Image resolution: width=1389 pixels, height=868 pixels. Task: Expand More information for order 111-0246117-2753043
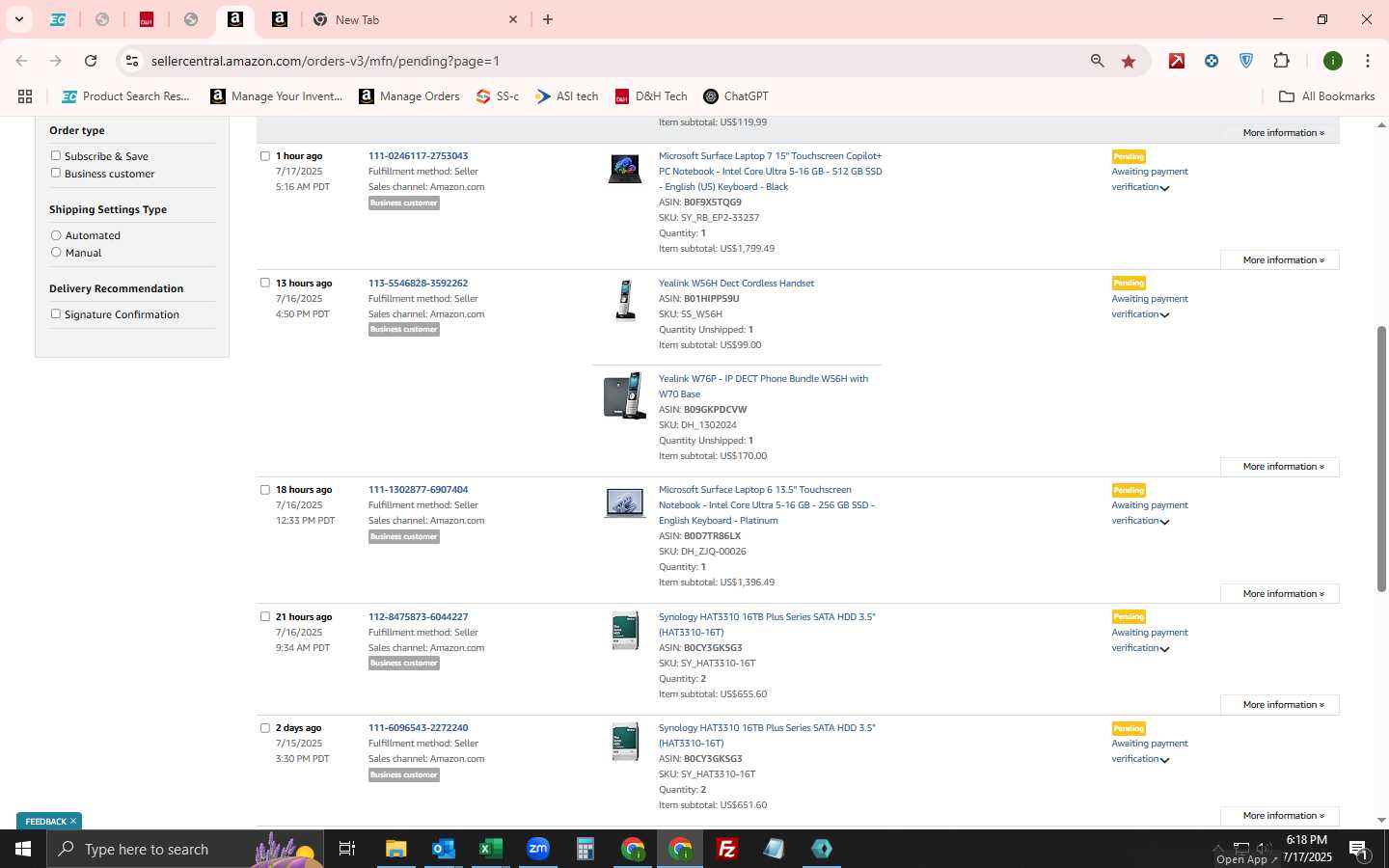(x=1280, y=260)
